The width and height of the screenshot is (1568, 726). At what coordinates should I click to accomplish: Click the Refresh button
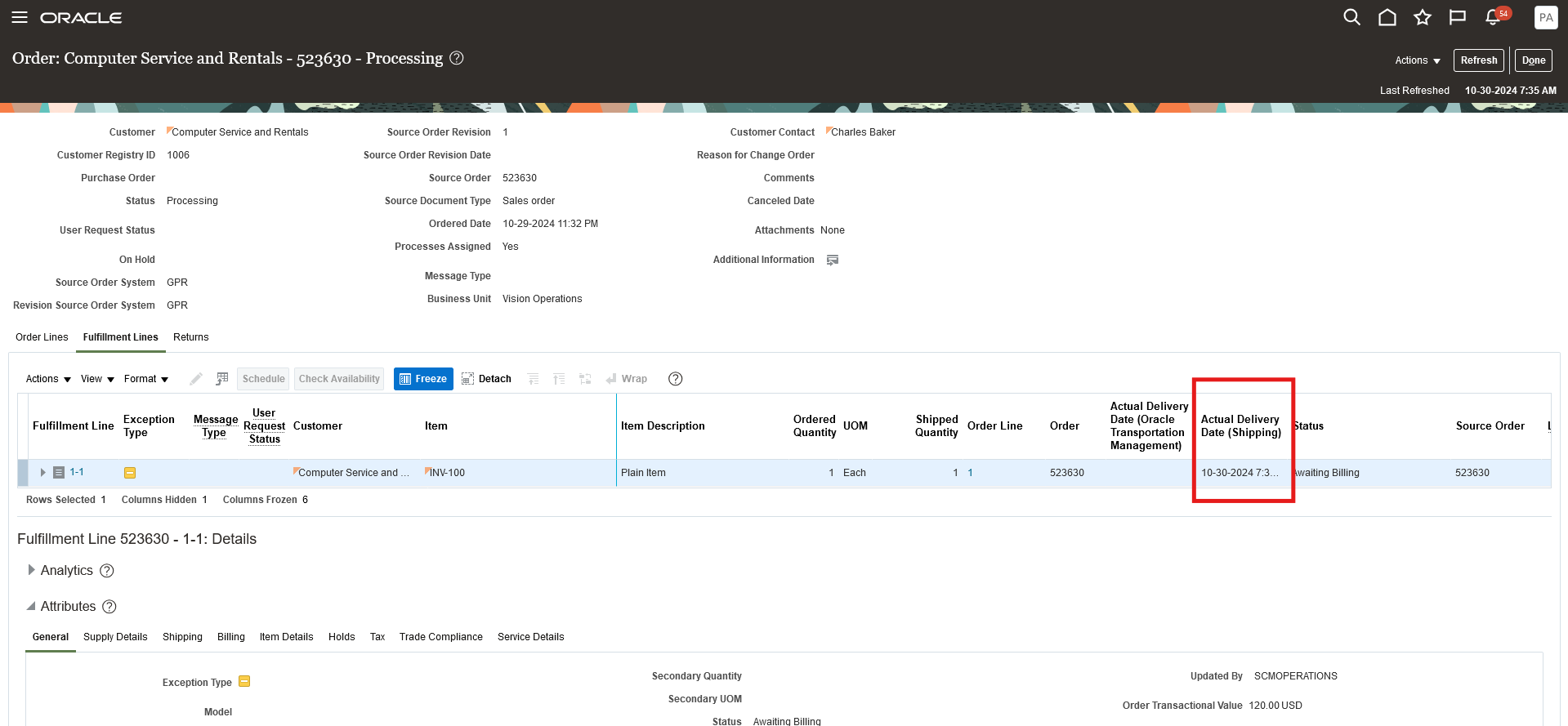tap(1479, 60)
